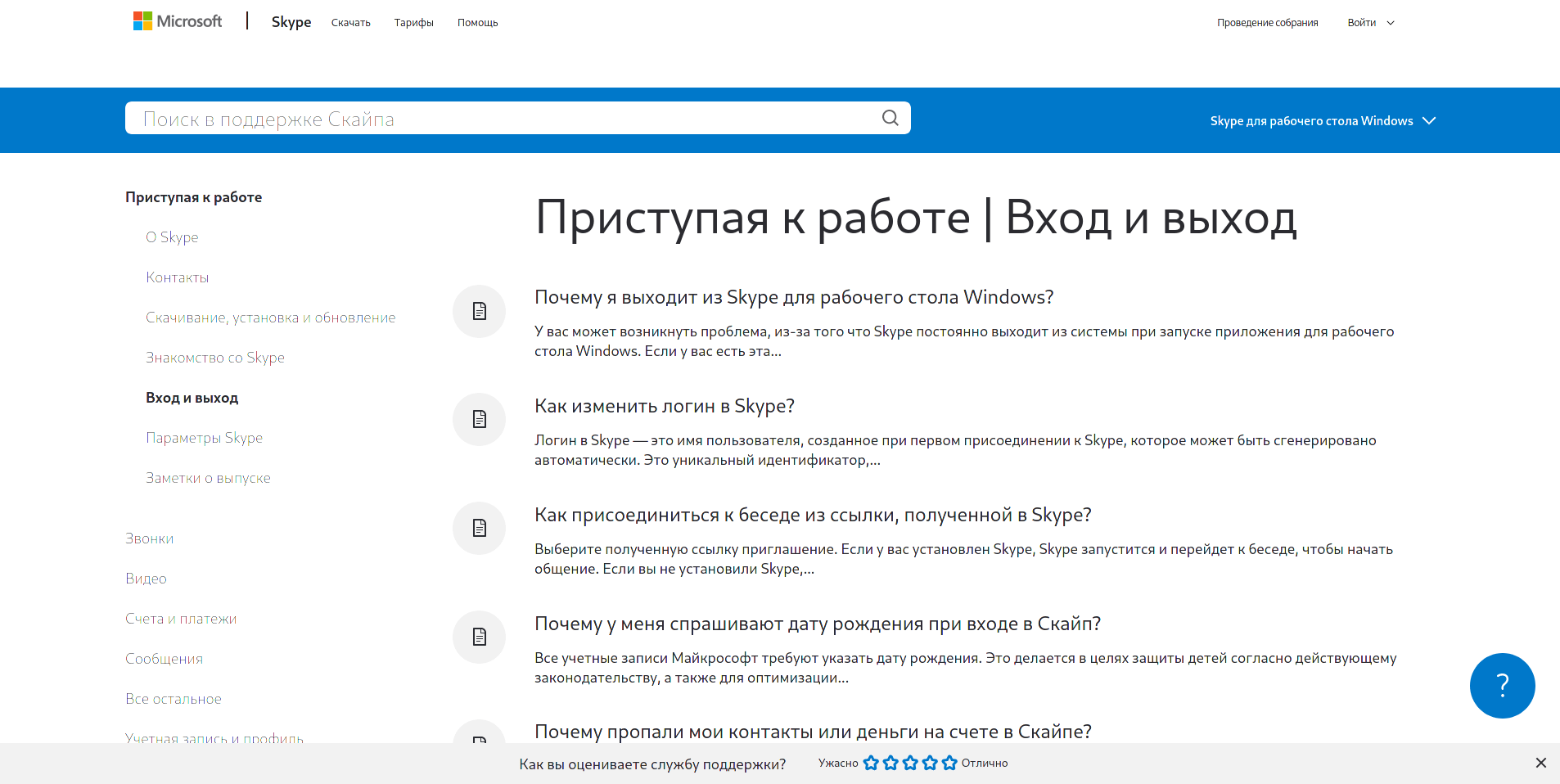Rate support with the third star
The width and height of the screenshot is (1560, 784).
coord(910,763)
